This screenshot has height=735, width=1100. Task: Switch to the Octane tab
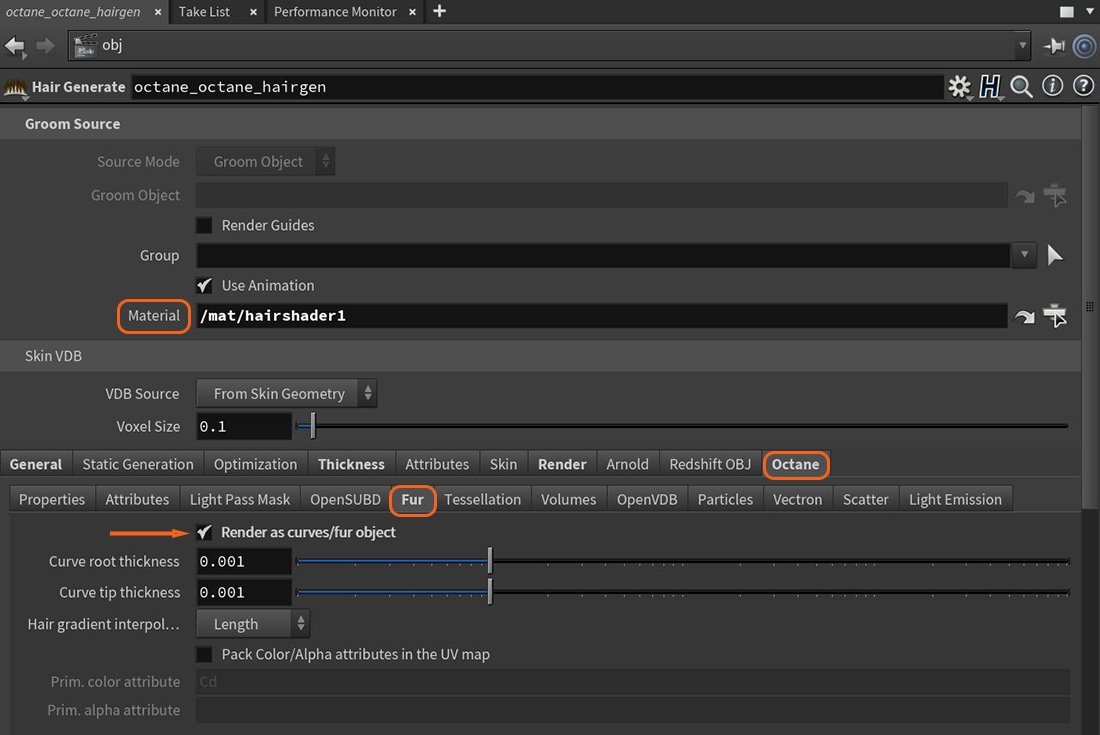pyautogui.click(x=796, y=464)
